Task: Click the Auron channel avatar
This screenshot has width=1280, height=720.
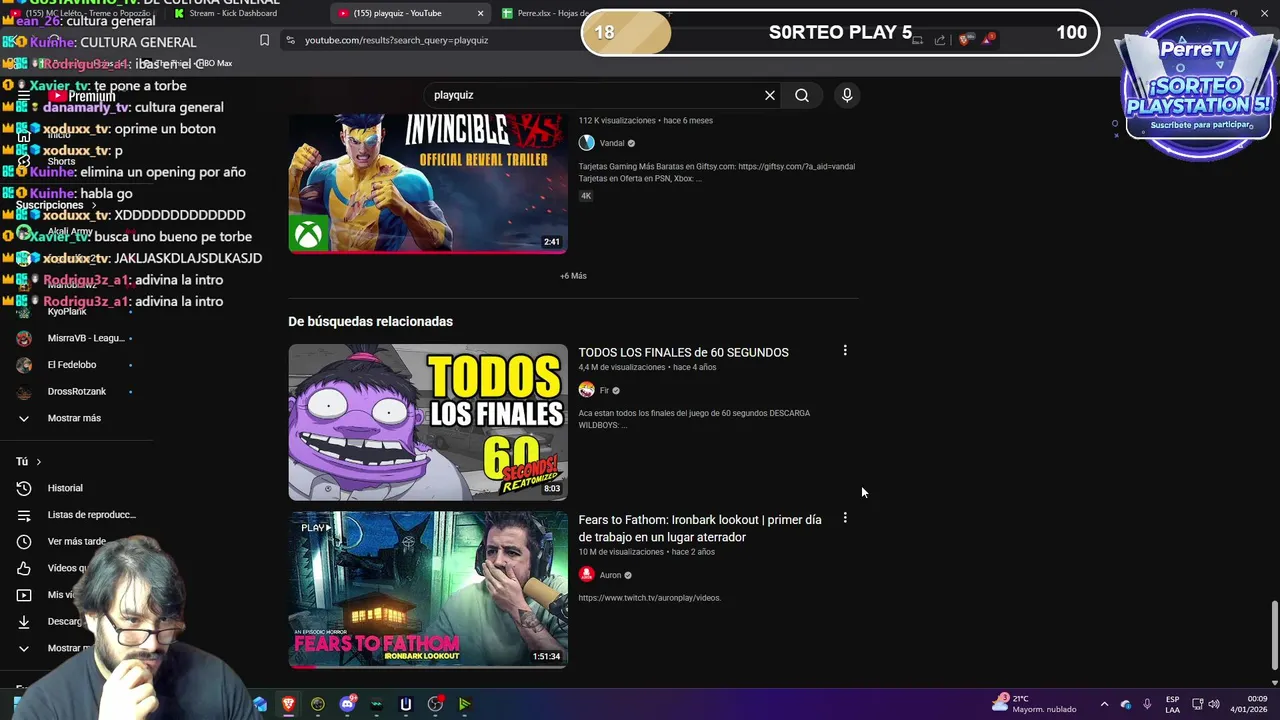Action: pyautogui.click(x=587, y=575)
